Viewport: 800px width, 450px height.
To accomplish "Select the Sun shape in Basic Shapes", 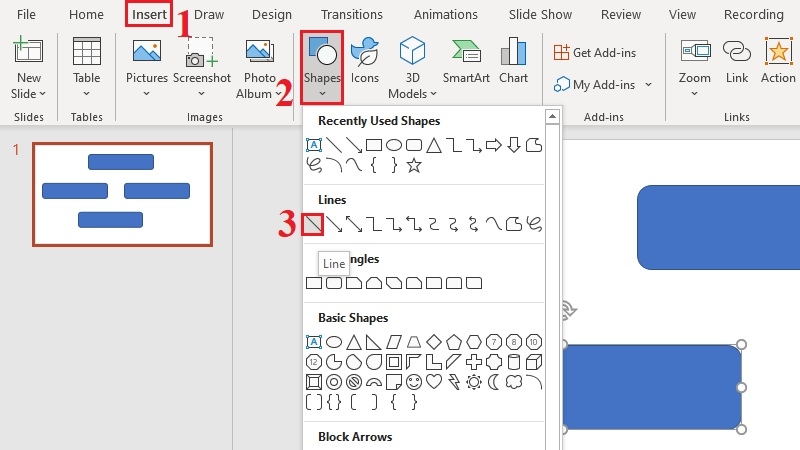I will click(x=473, y=382).
